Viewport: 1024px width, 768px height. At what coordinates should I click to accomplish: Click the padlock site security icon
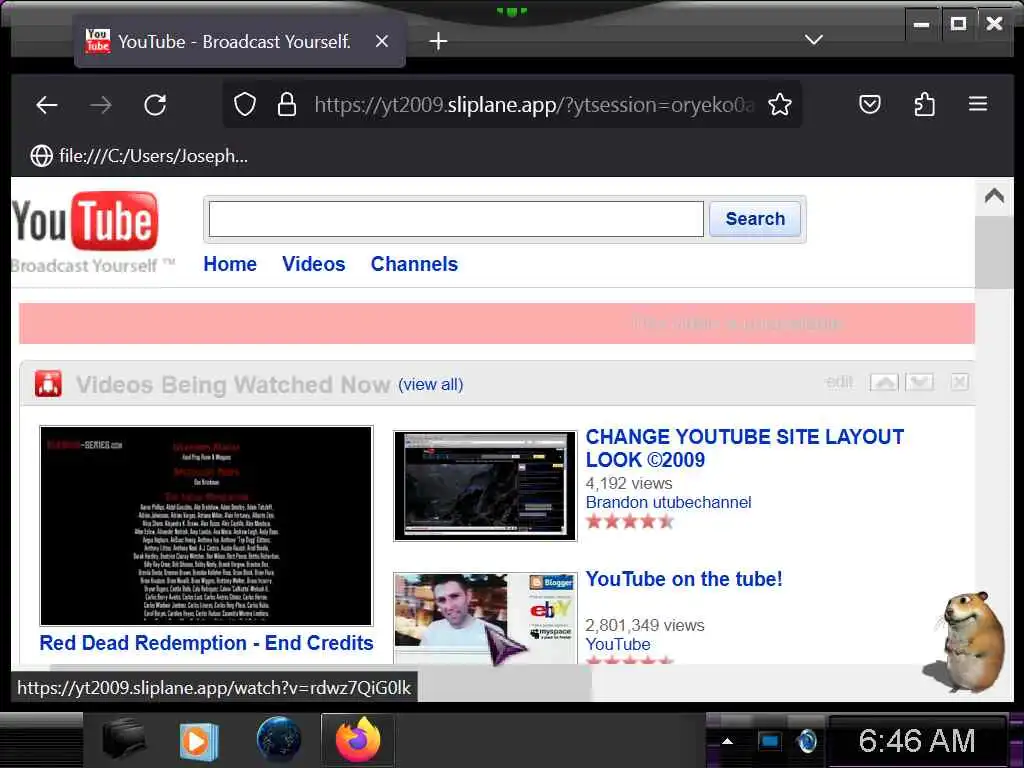pos(286,104)
